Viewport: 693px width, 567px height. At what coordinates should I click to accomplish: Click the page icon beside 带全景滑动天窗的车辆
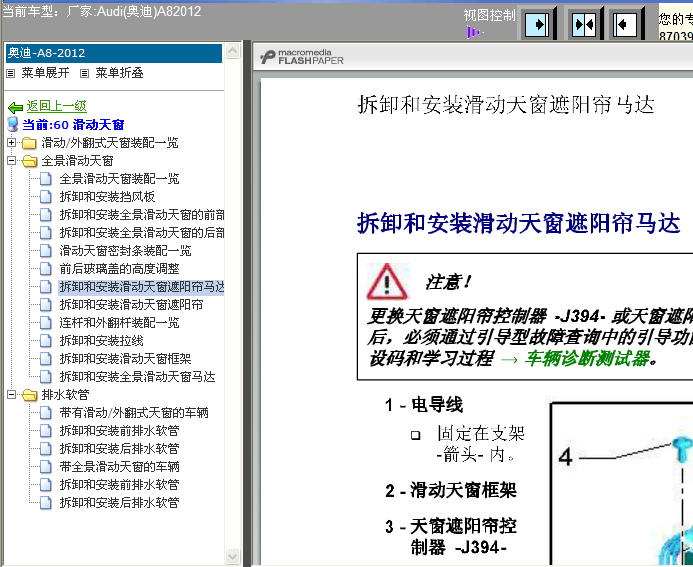coord(46,467)
